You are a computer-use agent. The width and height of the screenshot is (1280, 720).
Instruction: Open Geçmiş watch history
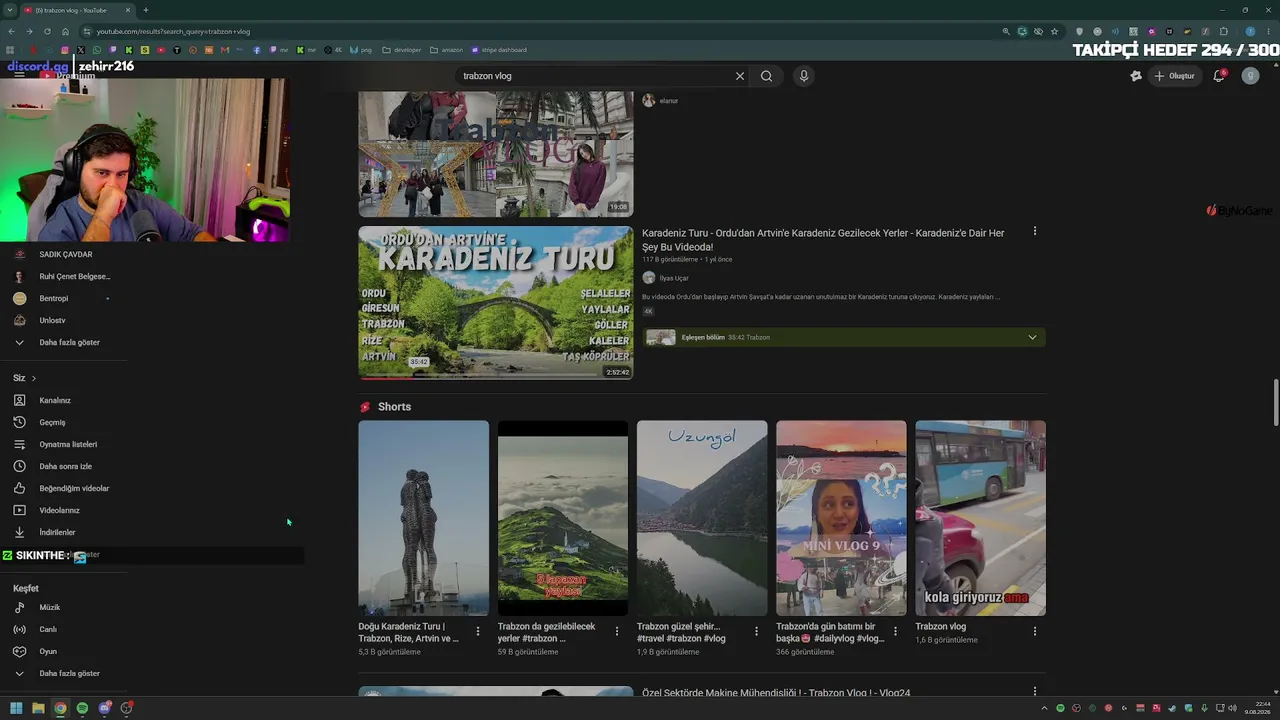(x=52, y=422)
